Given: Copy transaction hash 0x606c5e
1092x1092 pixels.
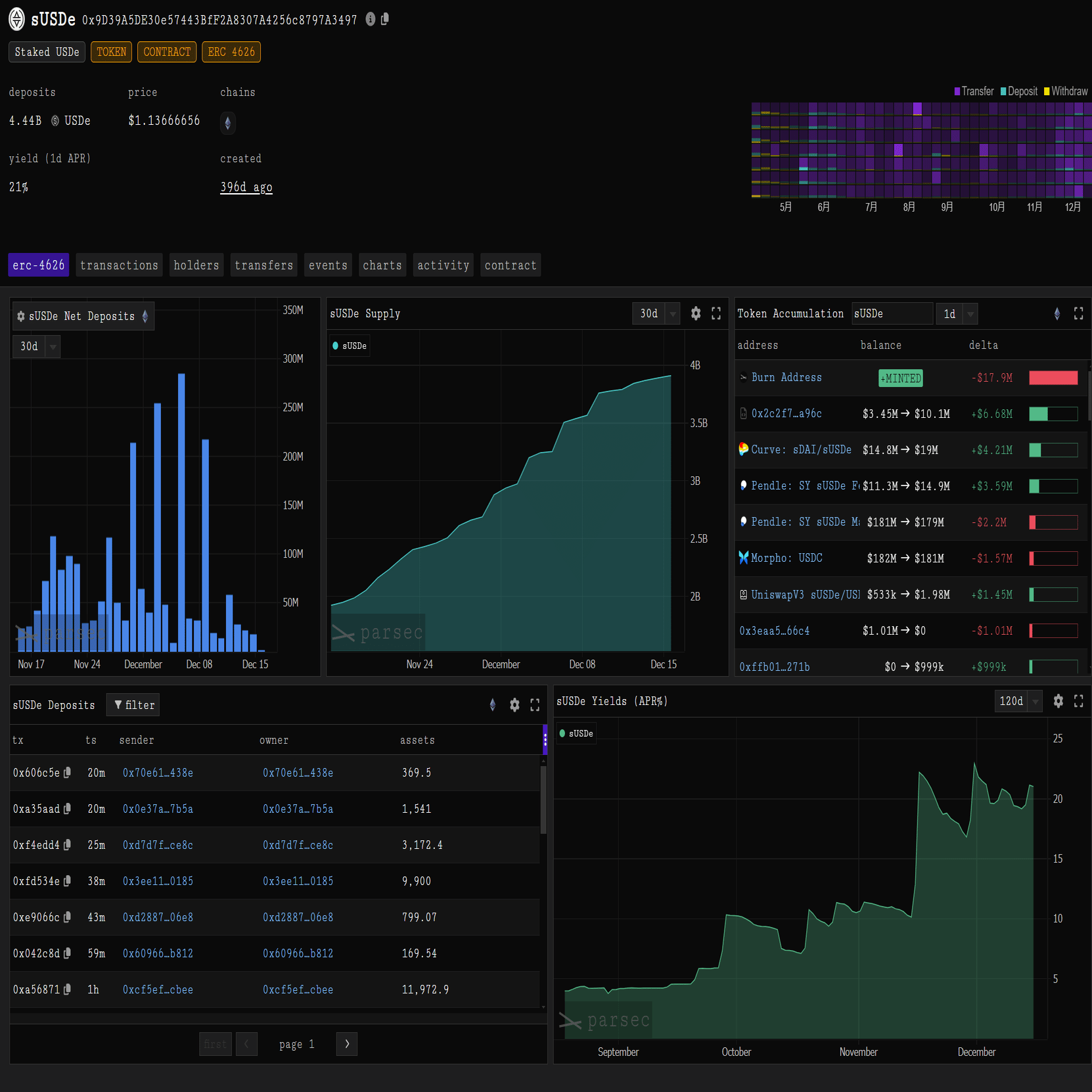Looking at the screenshot, I should tap(67, 773).
